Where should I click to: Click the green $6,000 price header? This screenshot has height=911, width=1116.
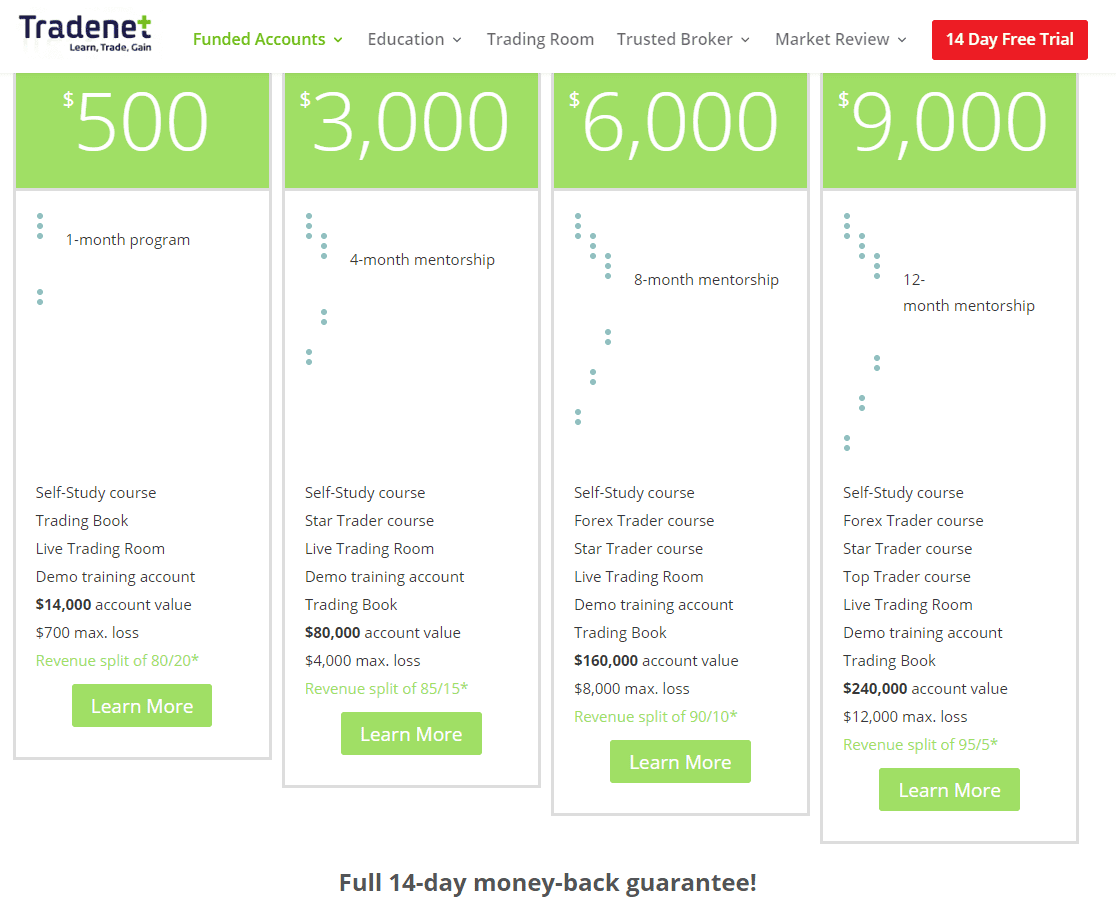coord(680,130)
